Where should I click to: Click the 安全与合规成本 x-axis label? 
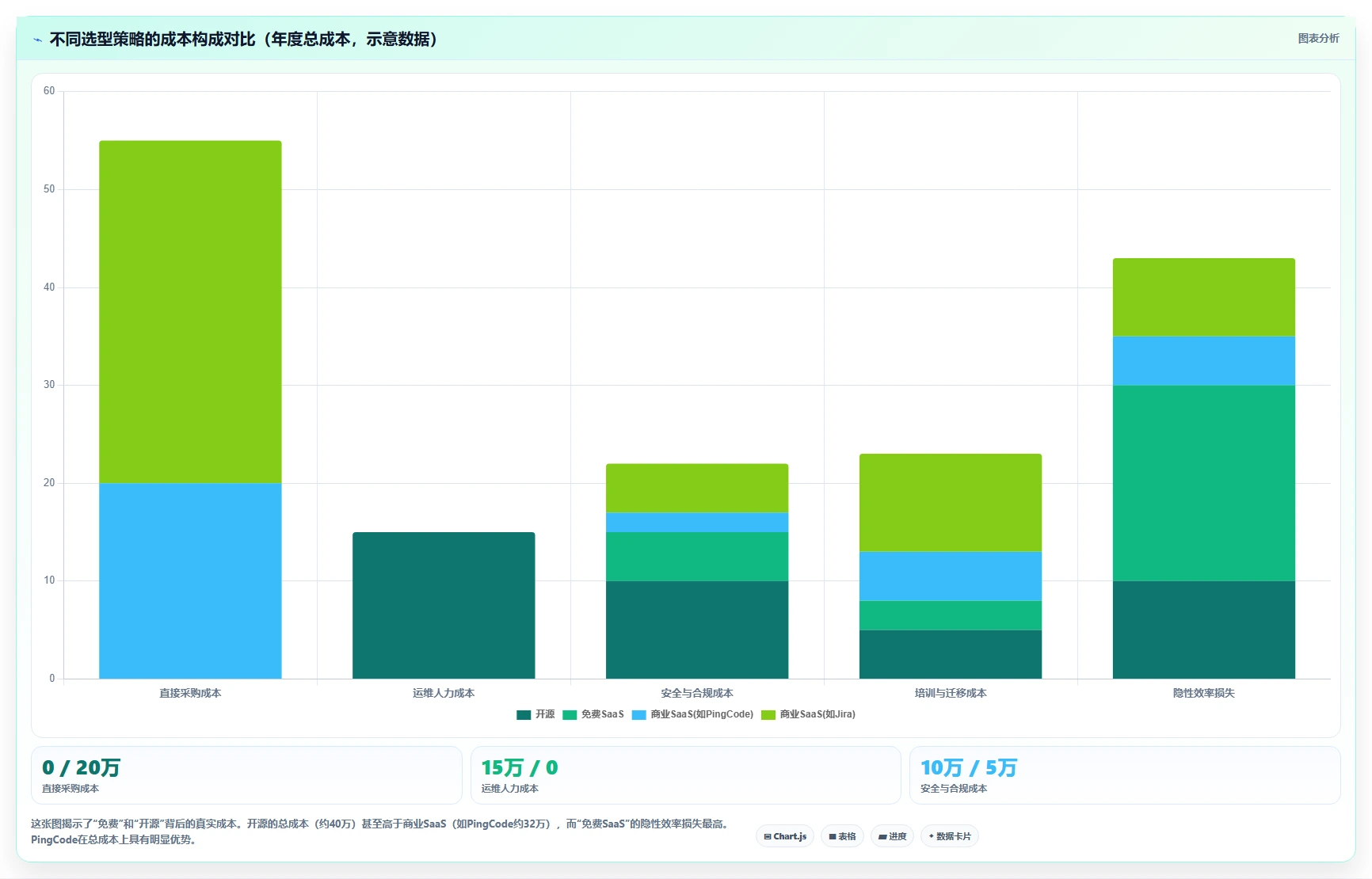coord(697,693)
